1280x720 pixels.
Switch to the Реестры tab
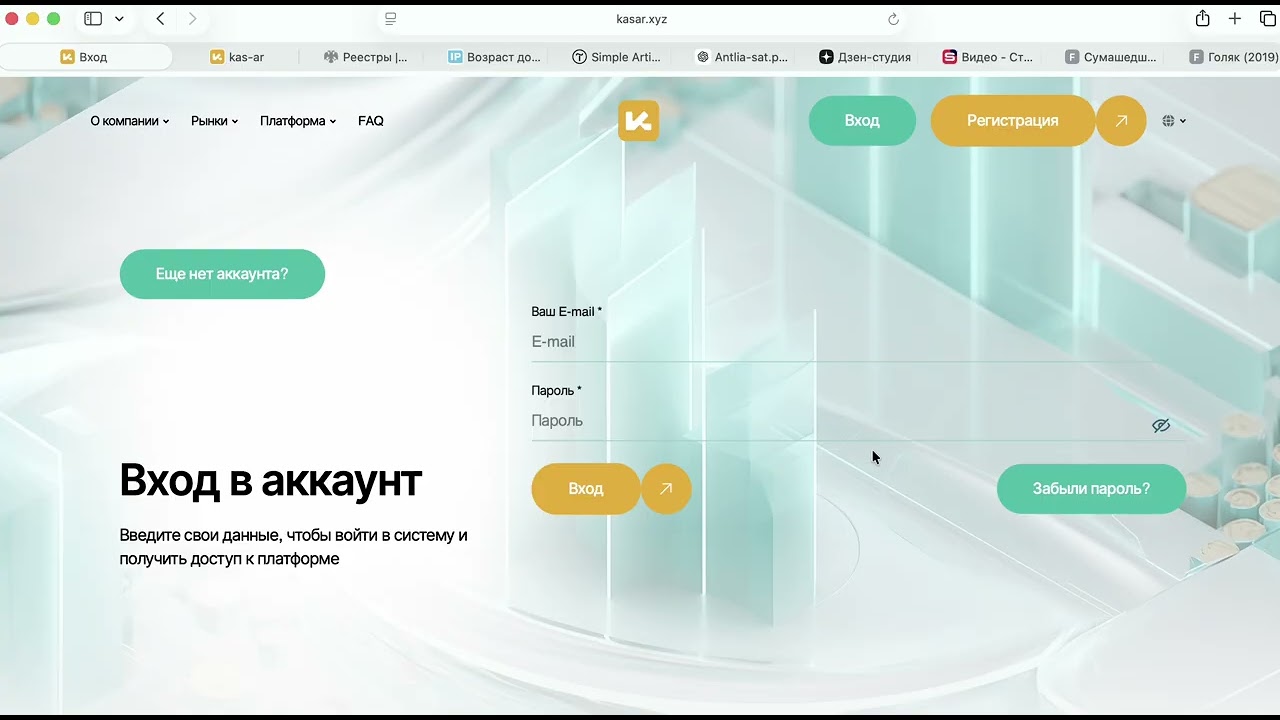tap(365, 57)
